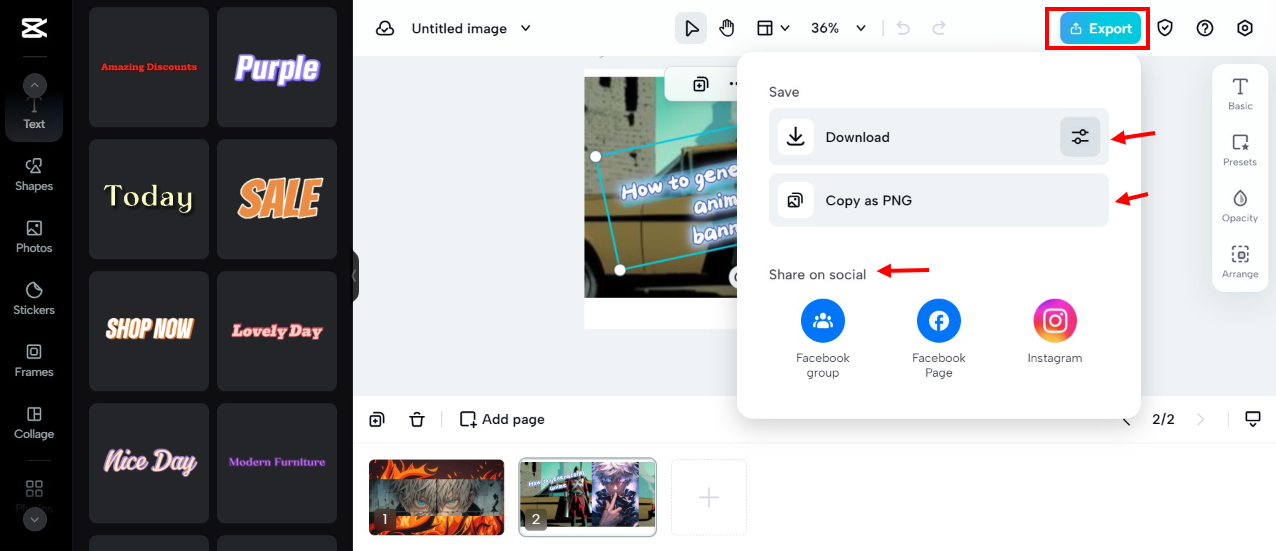Open the Opacity control
The image size is (1276, 551).
(x=1240, y=206)
